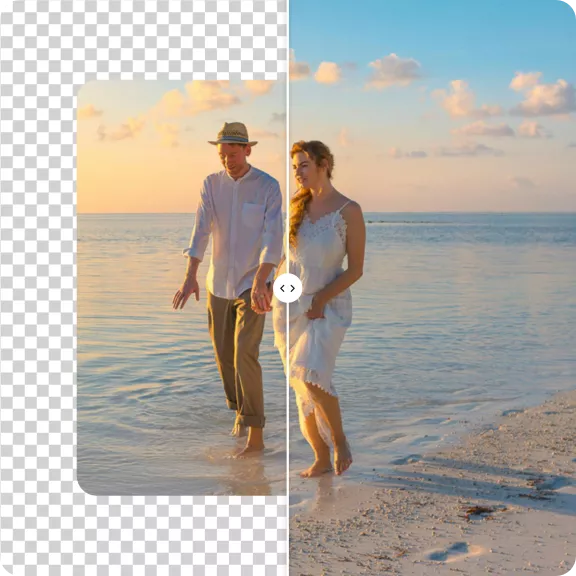This screenshot has width=576, height=576.
Task: Click the left chevron inside the slider handle
Action: [282, 288]
